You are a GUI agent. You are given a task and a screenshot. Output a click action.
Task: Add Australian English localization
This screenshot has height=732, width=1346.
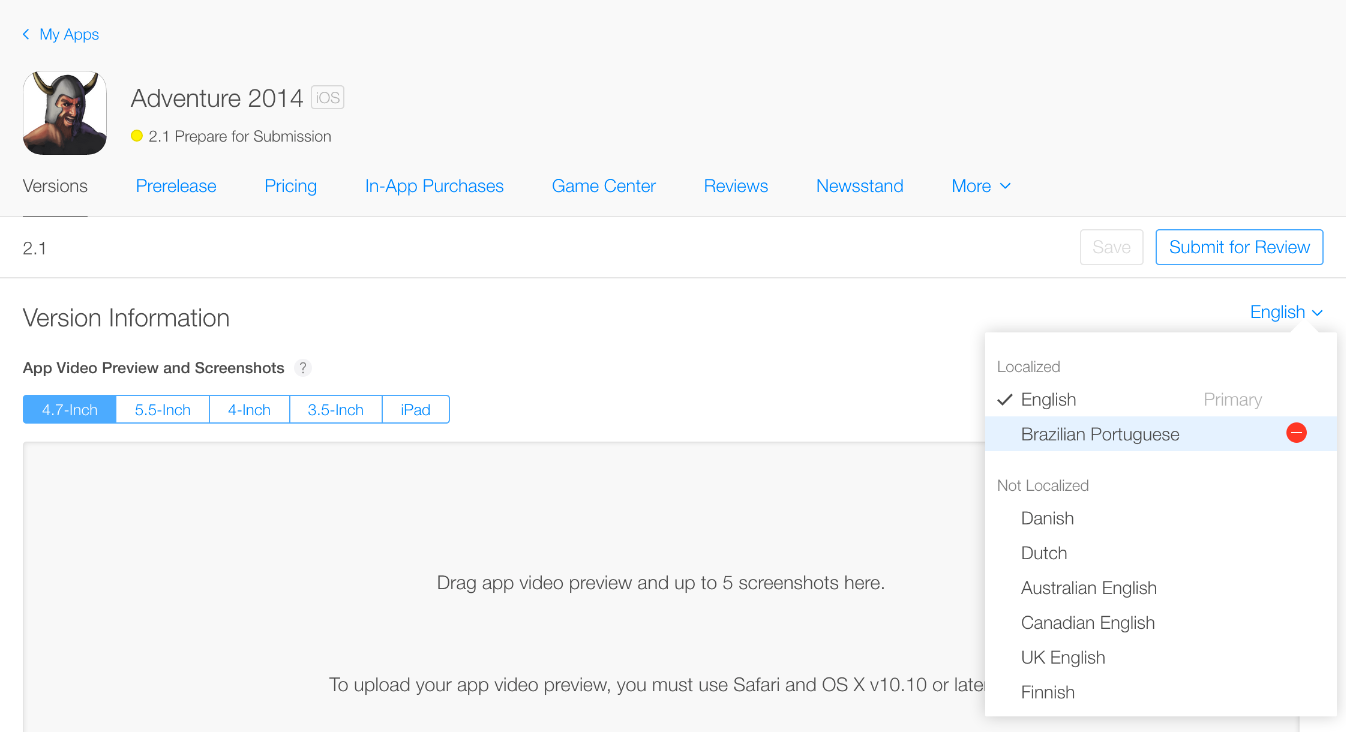pyautogui.click(x=1160, y=588)
